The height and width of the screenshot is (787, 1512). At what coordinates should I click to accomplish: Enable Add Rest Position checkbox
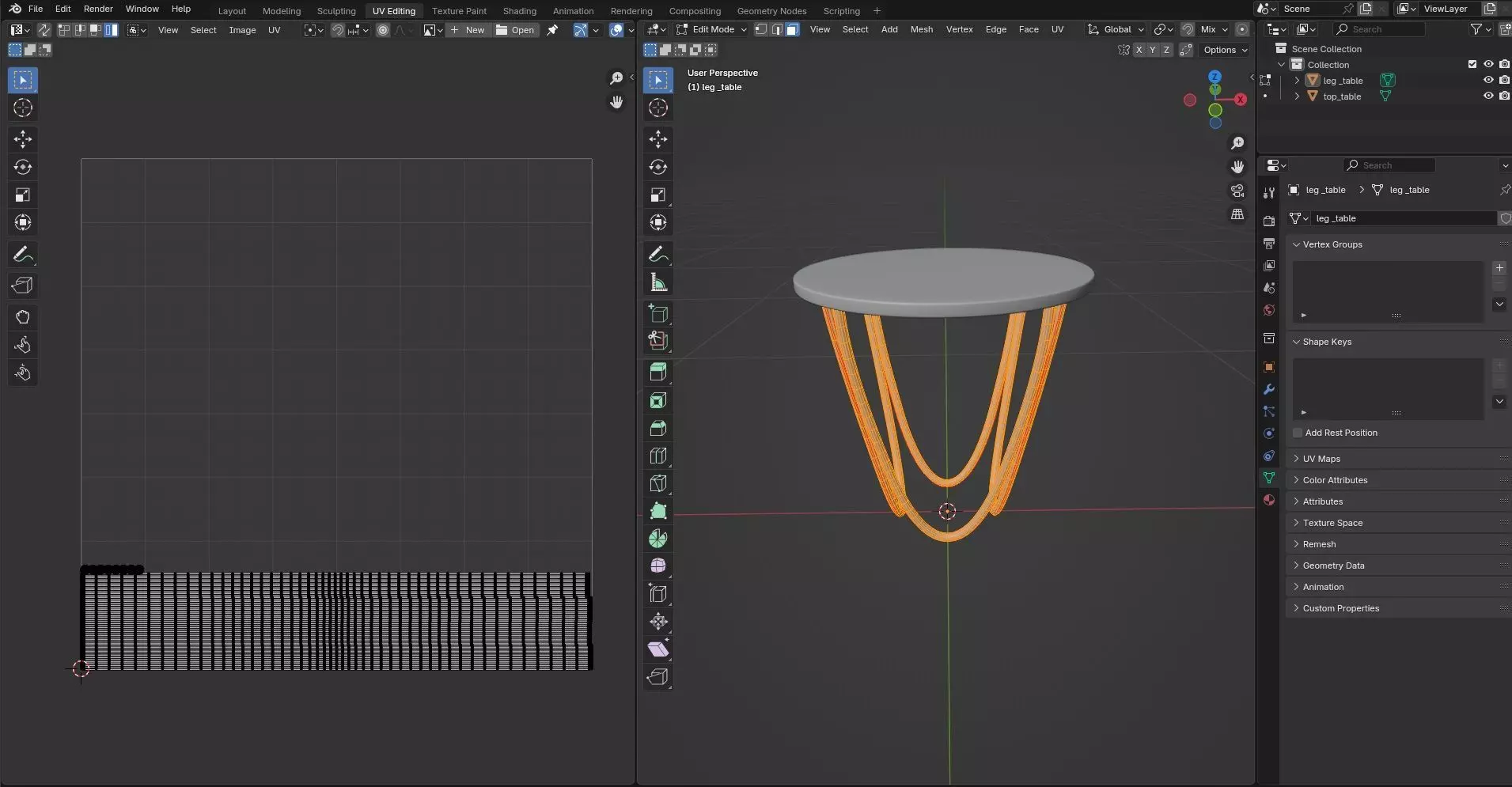click(x=1298, y=433)
